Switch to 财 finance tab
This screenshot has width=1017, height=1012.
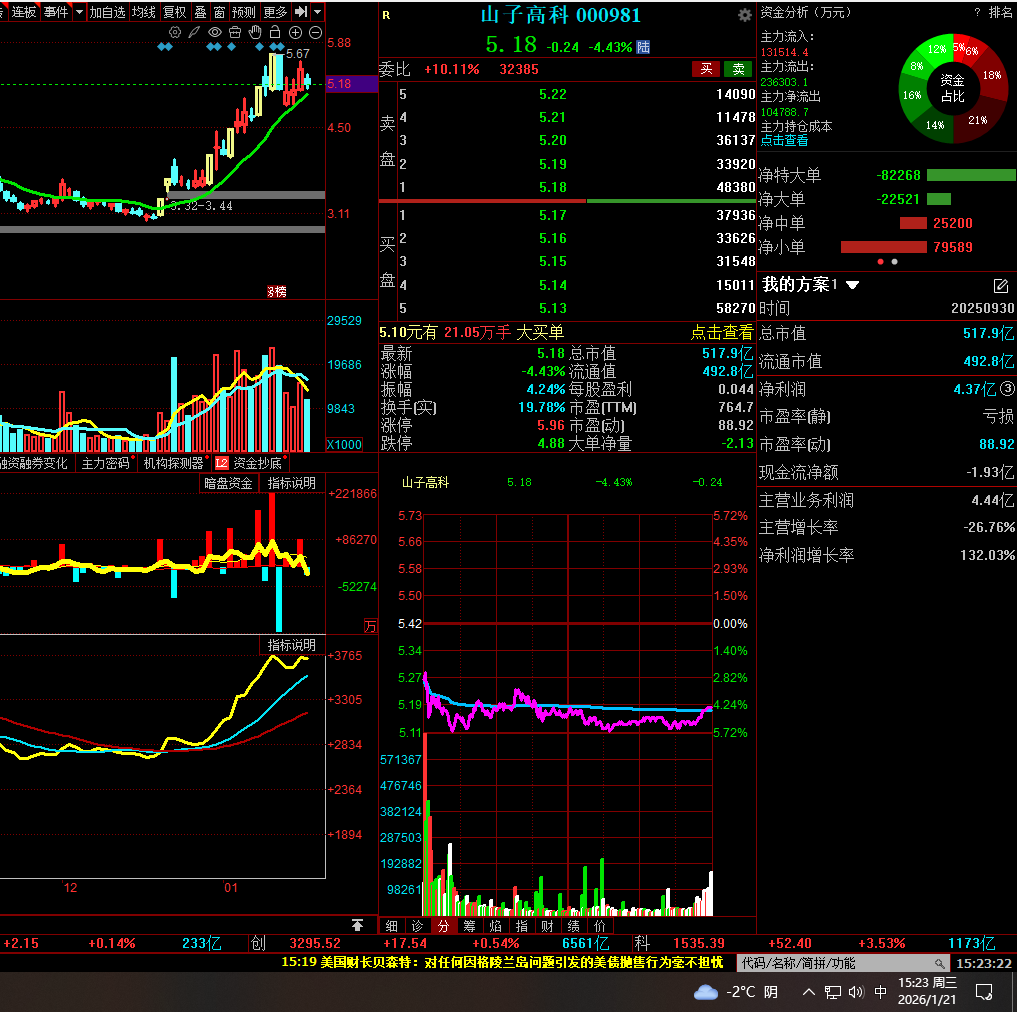[547, 926]
